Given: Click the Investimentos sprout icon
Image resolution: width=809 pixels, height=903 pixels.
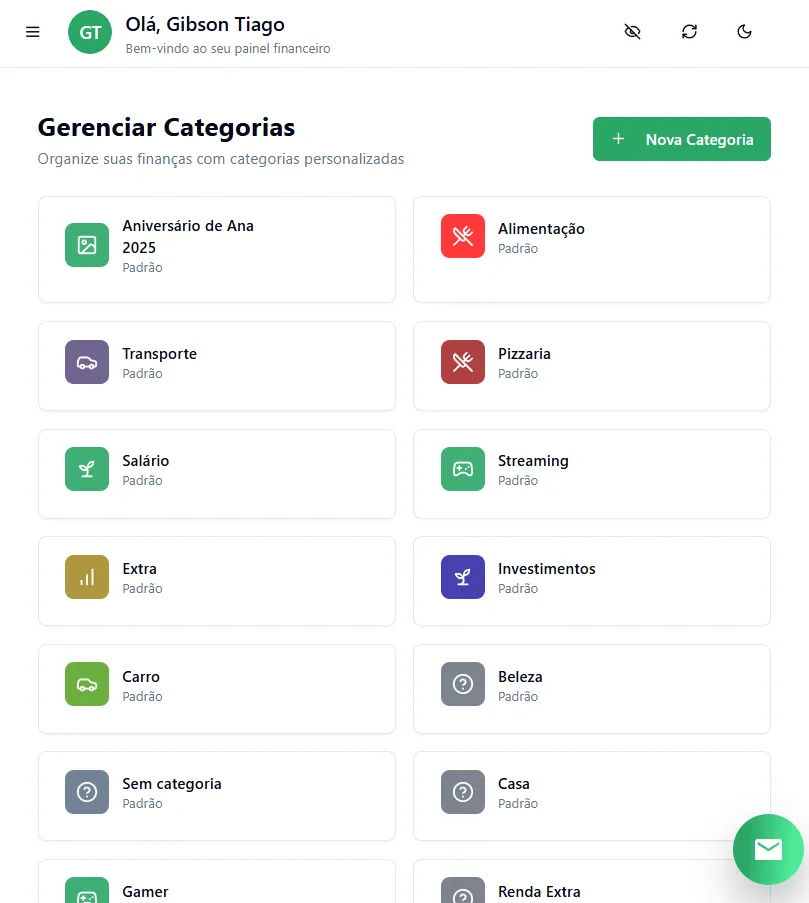Looking at the screenshot, I should pyautogui.click(x=463, y=577).
